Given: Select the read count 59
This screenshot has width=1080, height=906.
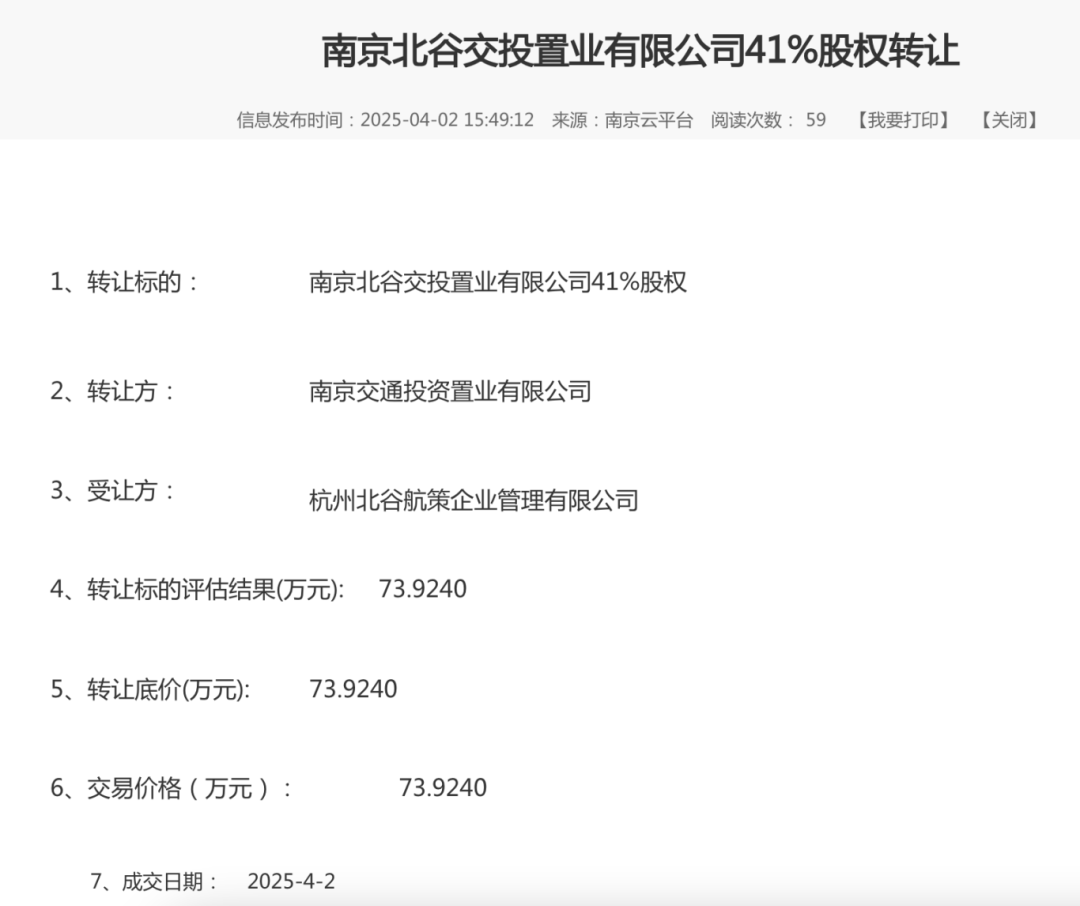Looking at the screenshot, I should pos(816,120).
